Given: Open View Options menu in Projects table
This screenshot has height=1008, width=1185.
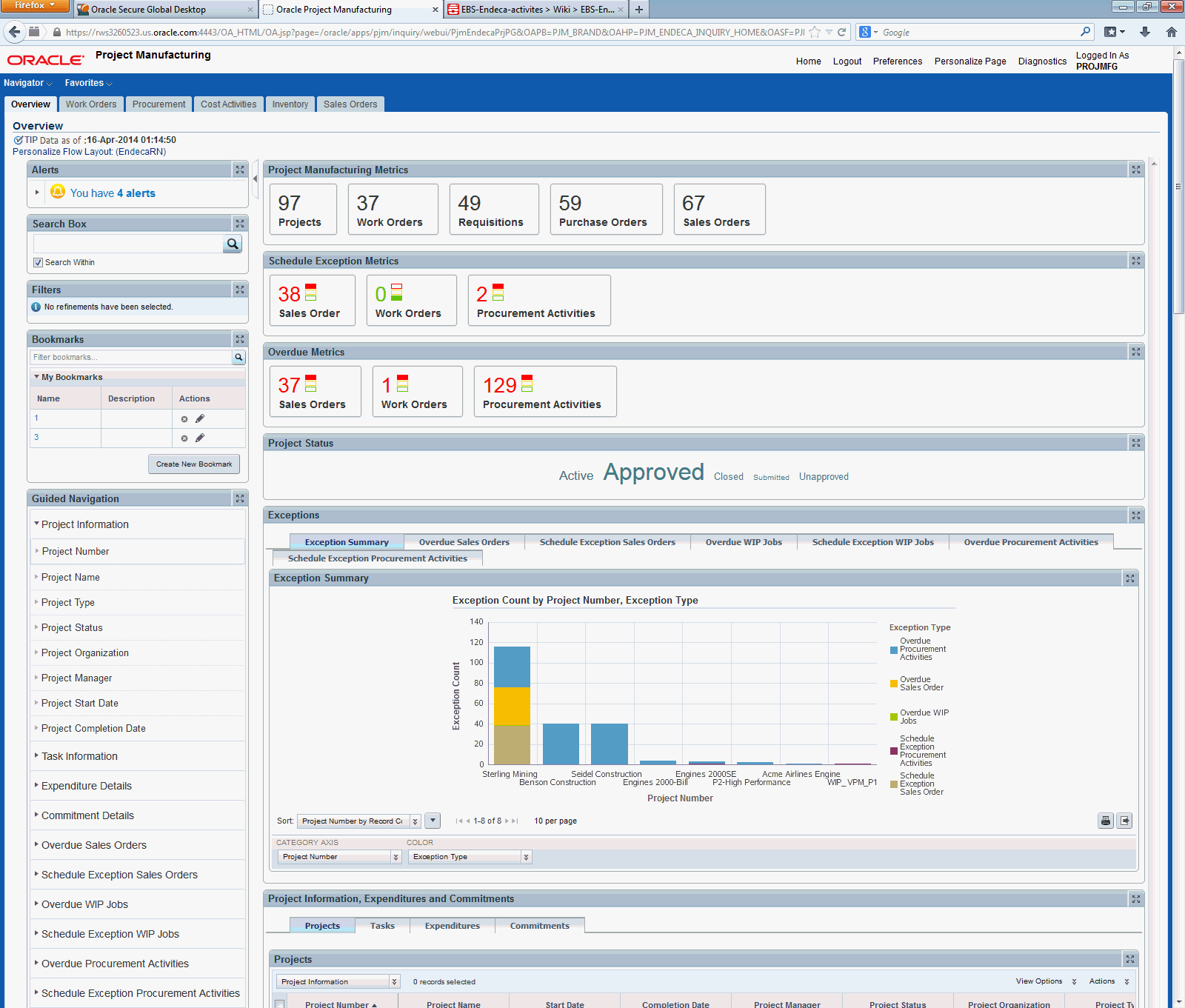Looking at the screenshot, I should [1046, 981].
